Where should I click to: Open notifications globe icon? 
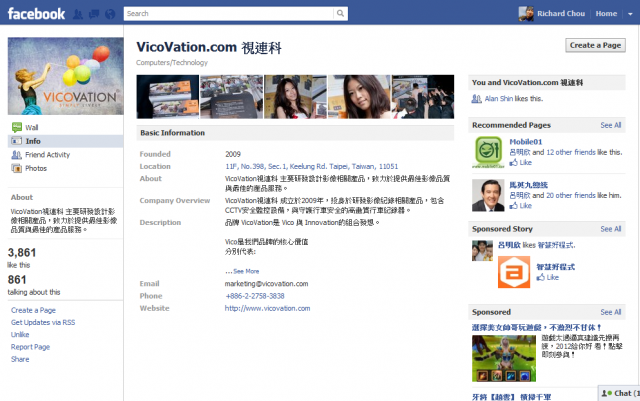[110, 14]
